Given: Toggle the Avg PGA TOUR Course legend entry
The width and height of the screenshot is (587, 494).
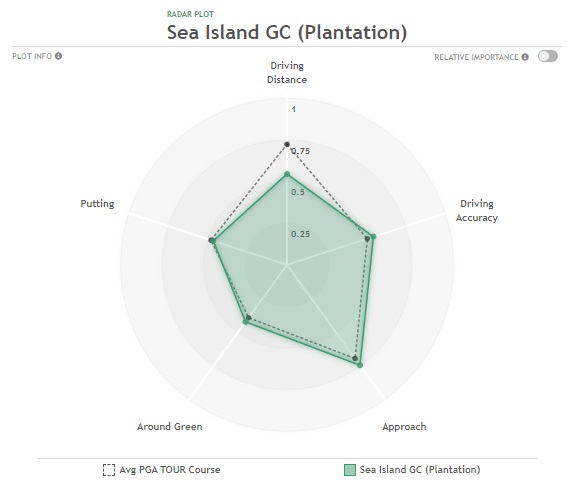Looking at the screenshot, I should point(161,470).
